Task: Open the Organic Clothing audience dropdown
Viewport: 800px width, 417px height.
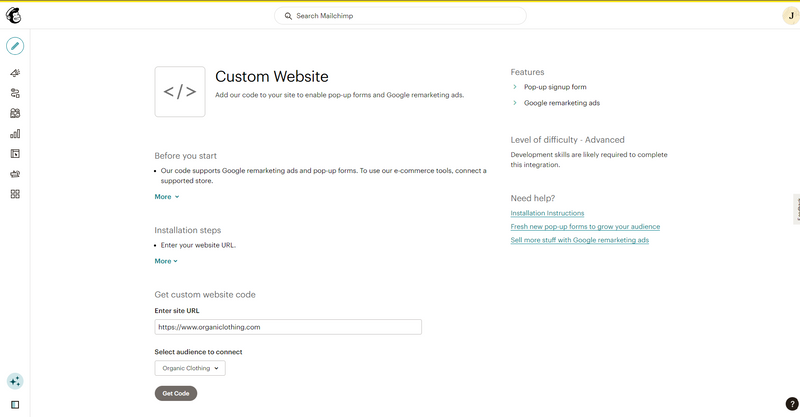Action: point(190,368)
